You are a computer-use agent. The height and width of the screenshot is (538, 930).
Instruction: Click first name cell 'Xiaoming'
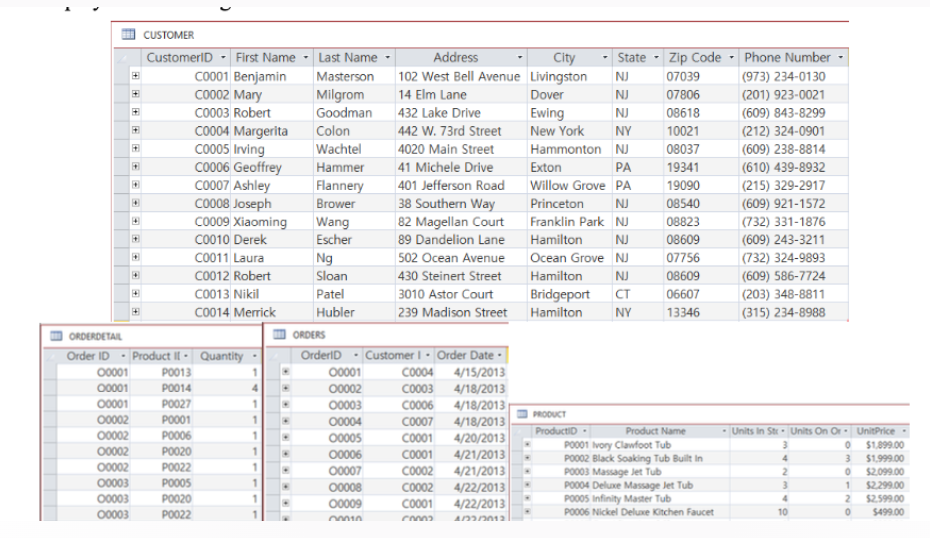[x=272, y=222]
